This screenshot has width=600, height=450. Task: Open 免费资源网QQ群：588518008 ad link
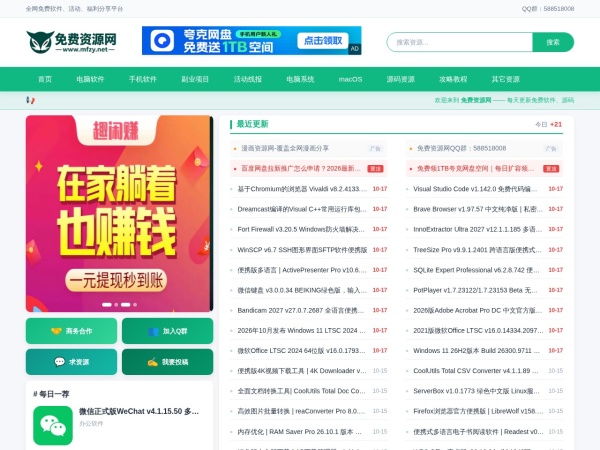point(461,148)
